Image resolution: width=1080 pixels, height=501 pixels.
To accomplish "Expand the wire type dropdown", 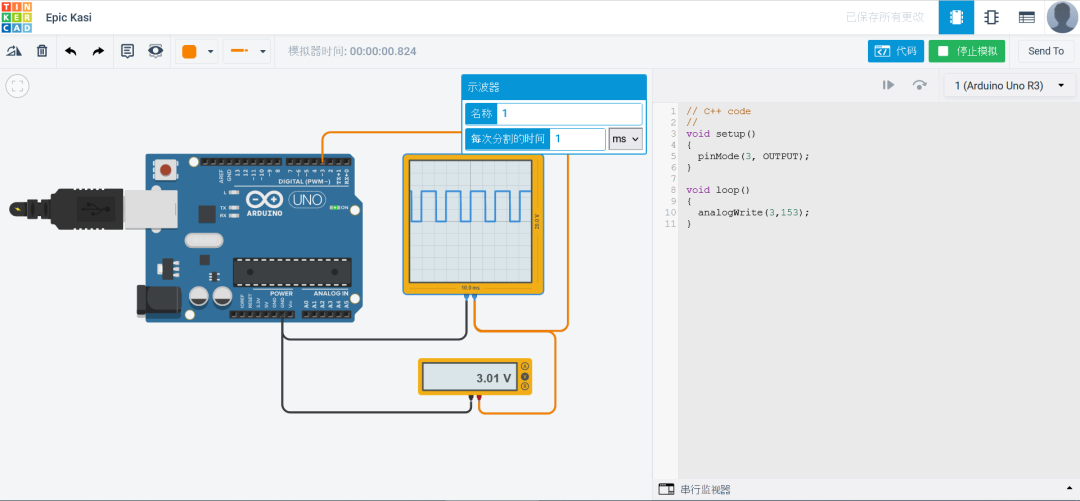I will tap(247, 52).
